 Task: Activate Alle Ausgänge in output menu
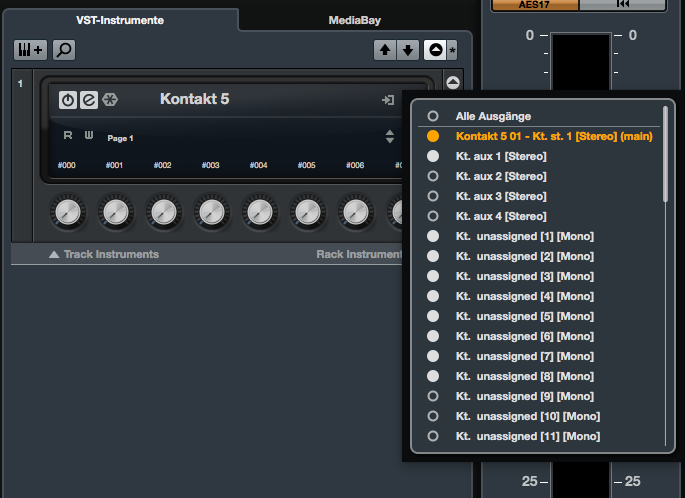pos(540,116)
